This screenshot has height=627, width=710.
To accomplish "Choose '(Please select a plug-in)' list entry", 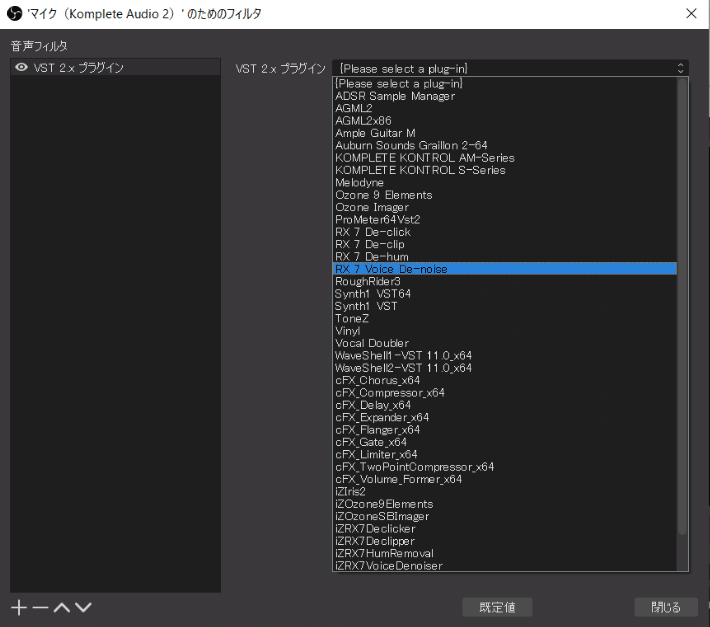I will click(x=505, y=84).
